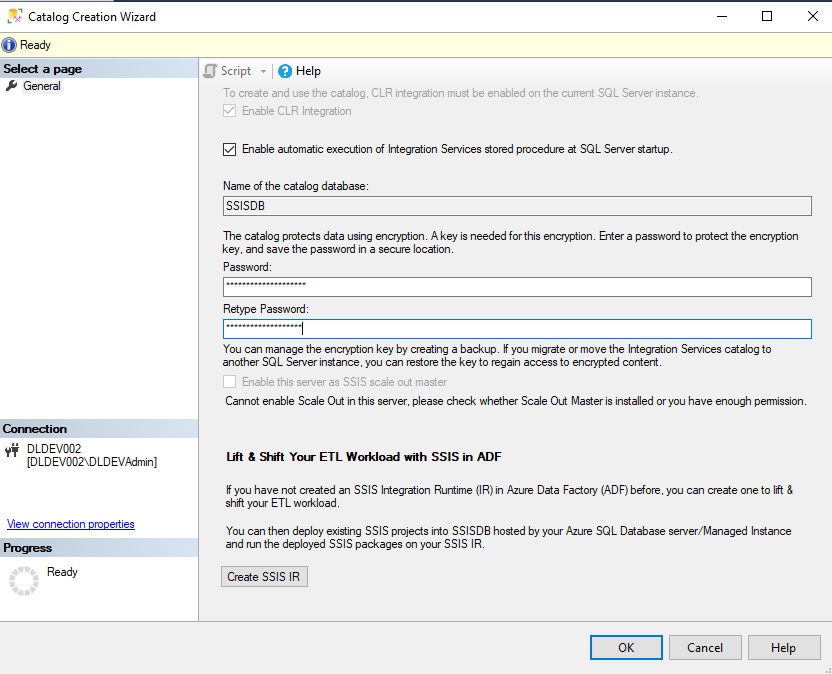Open the Script dropdown arrow
The height and width of the screenshot is (674, 832).
pos(263,71)
